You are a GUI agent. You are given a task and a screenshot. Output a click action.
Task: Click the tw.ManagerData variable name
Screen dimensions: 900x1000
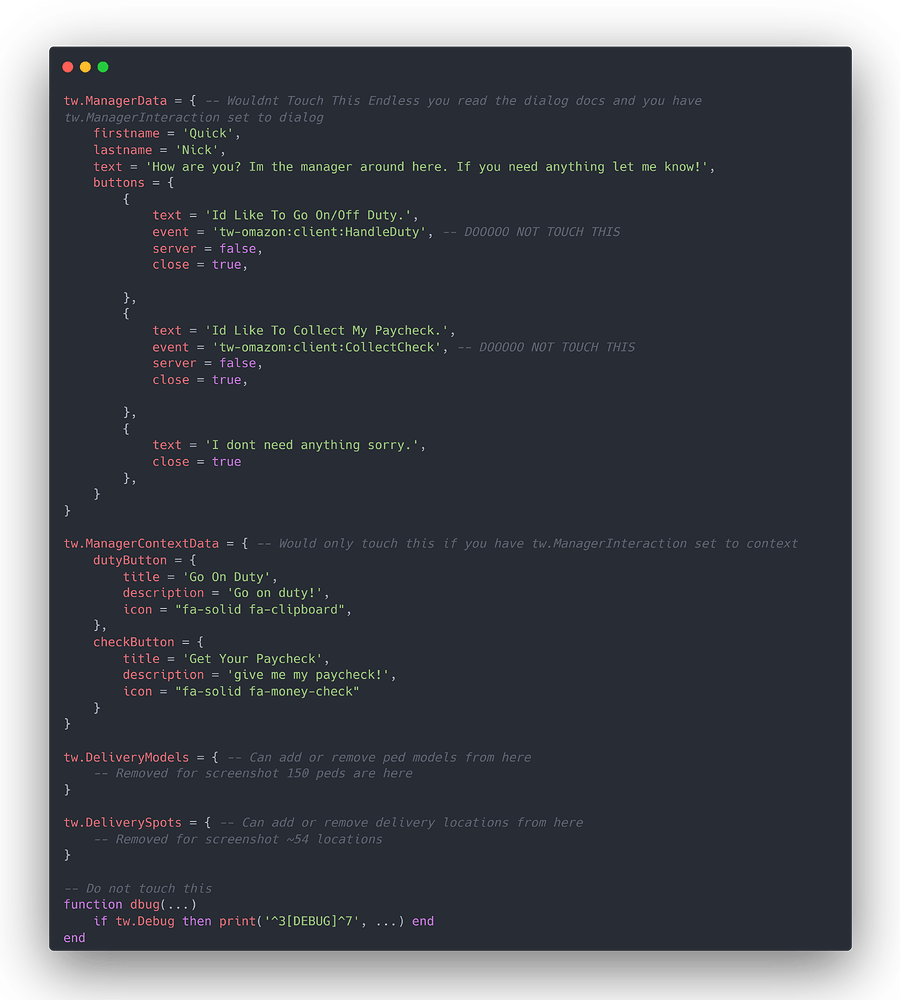(x=115, y=101)
